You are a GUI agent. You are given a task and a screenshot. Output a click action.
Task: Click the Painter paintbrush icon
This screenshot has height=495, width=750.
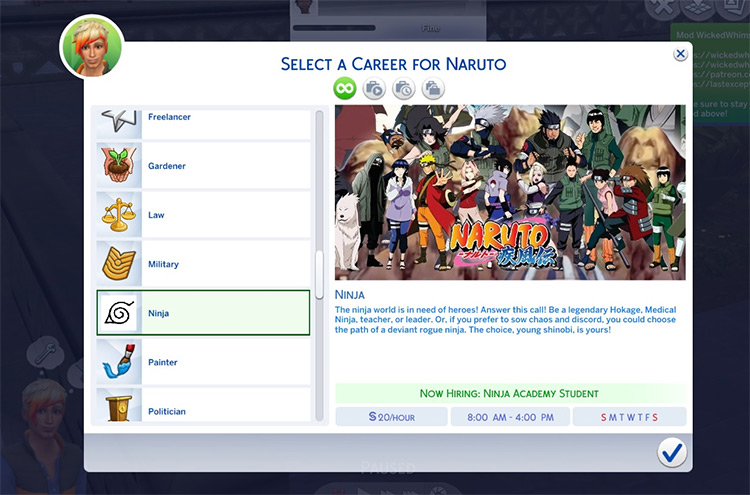tap(119, 362)
